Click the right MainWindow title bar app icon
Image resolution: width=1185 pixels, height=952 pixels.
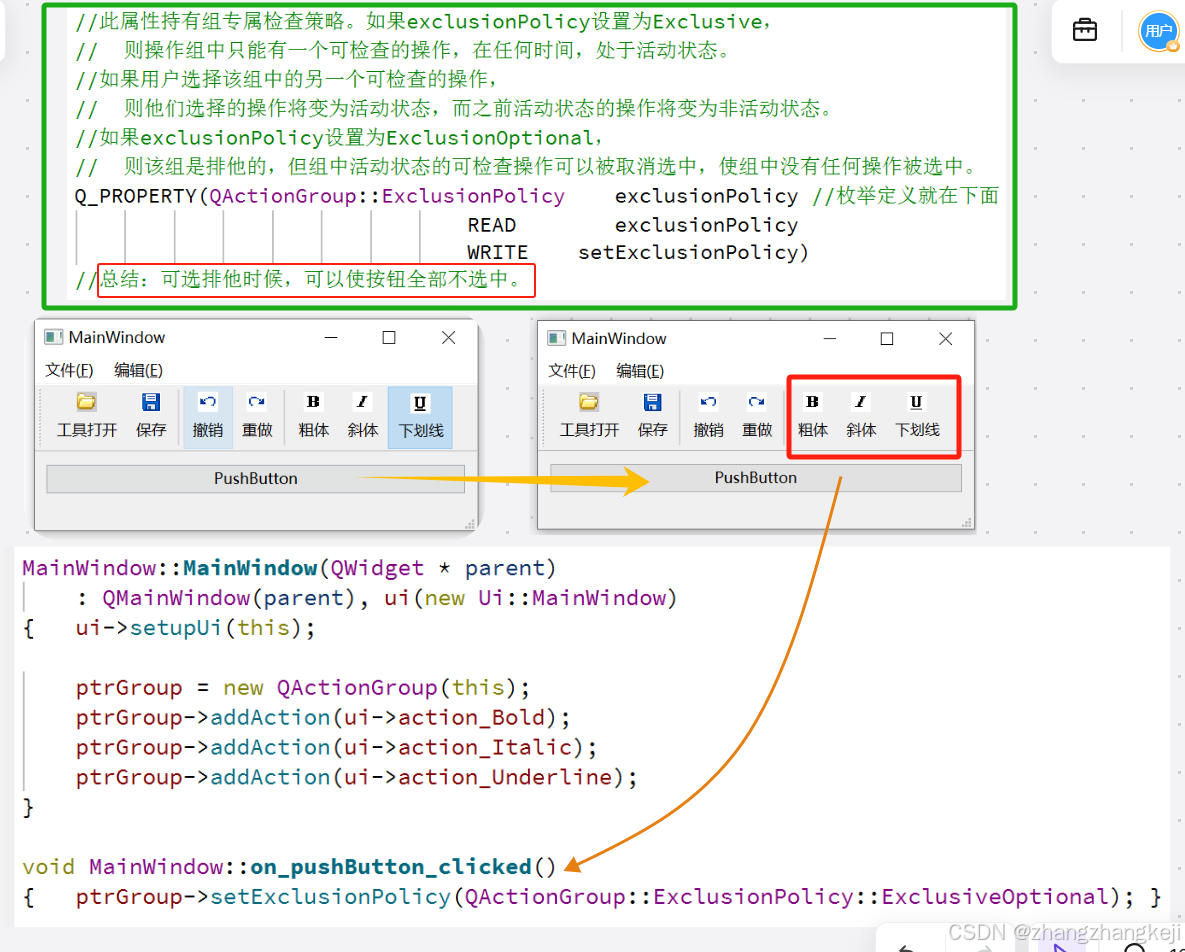[556, 338]
